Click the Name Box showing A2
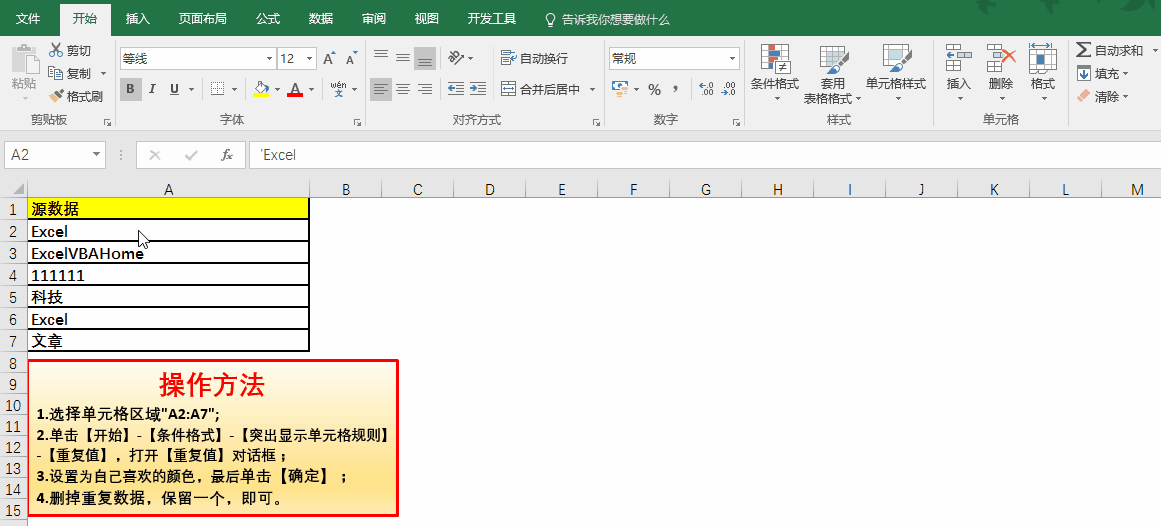Viewport: 1161px width, 526px height. [49, 155]
